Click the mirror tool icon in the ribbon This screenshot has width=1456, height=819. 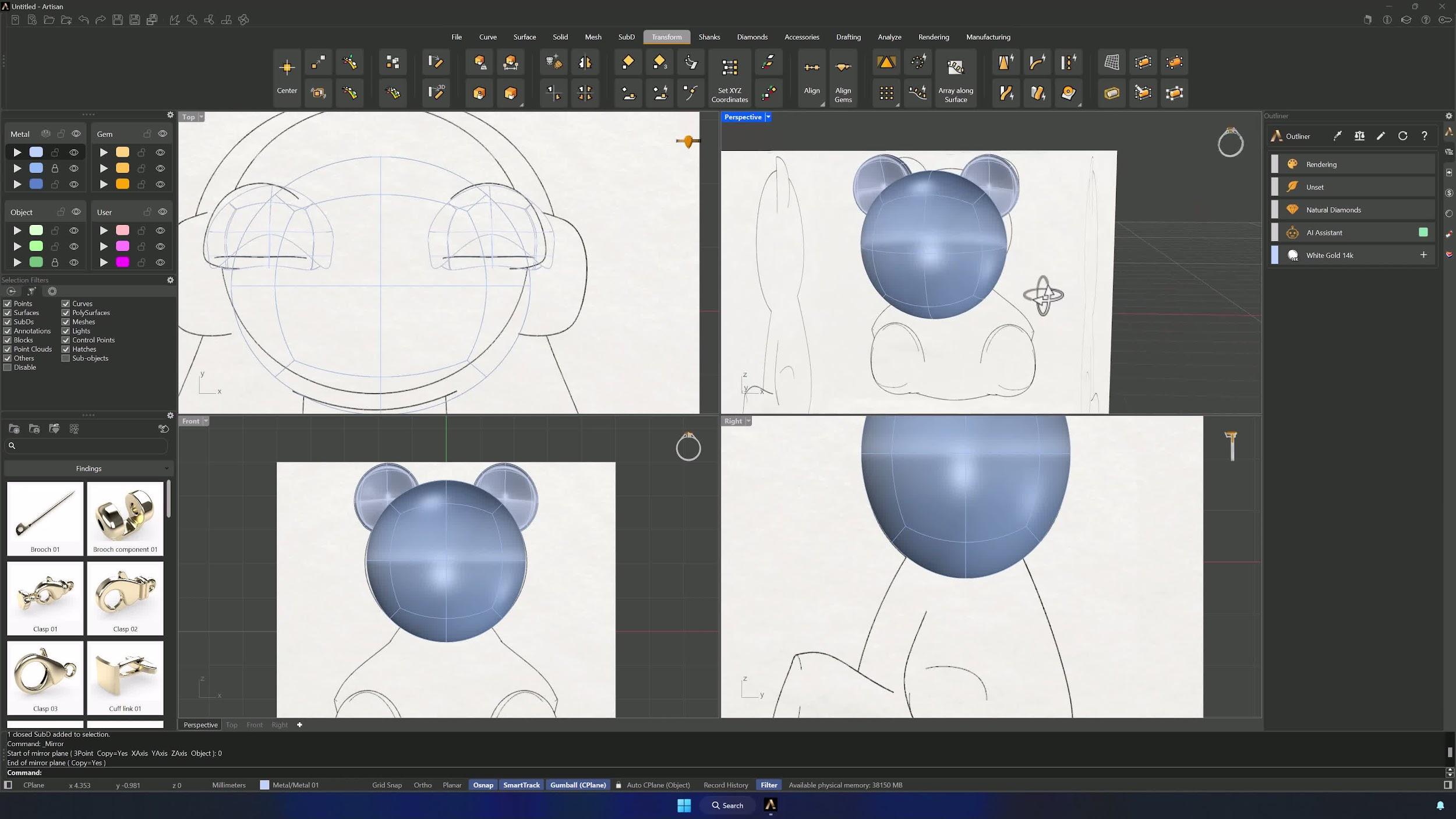click(x=585, y=62)
